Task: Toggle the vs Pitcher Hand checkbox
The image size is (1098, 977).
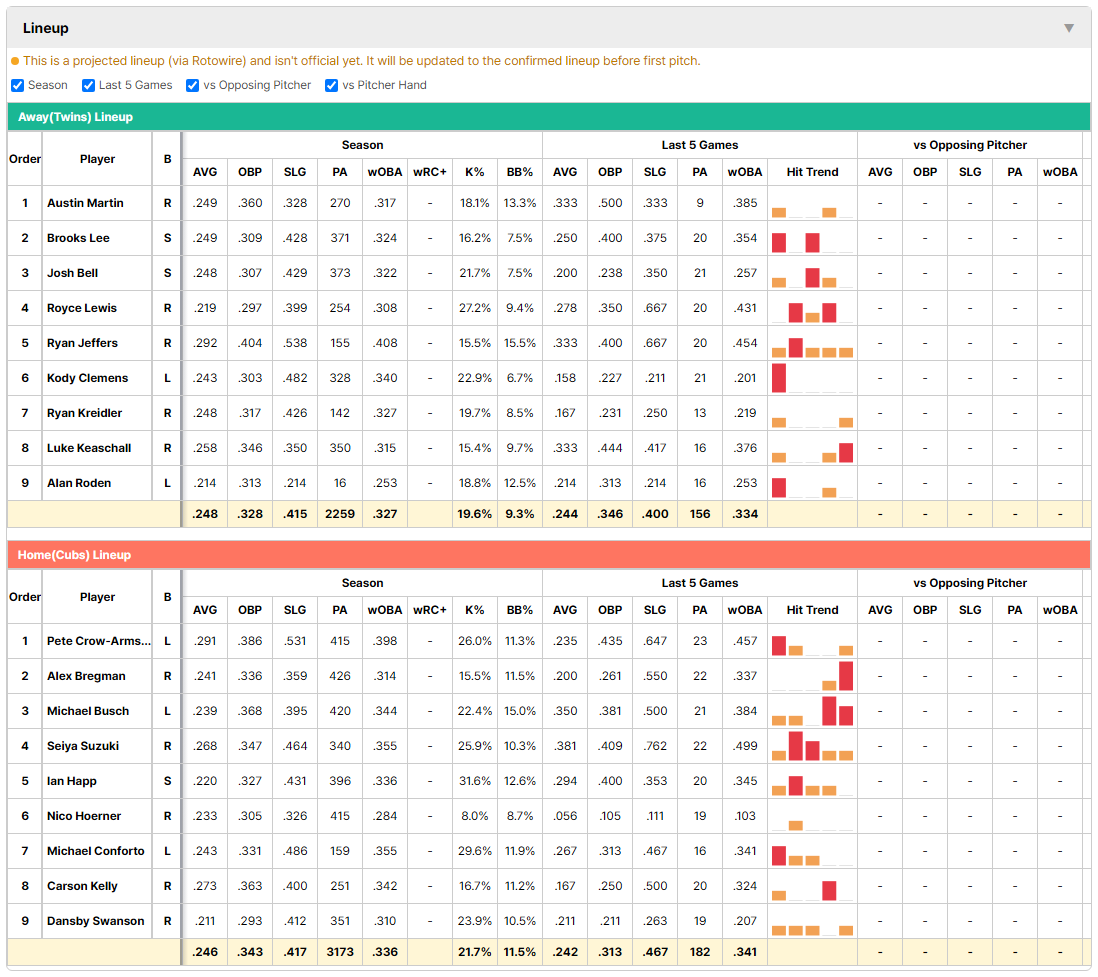Action: pyautogui.click(x=331, y=85)
